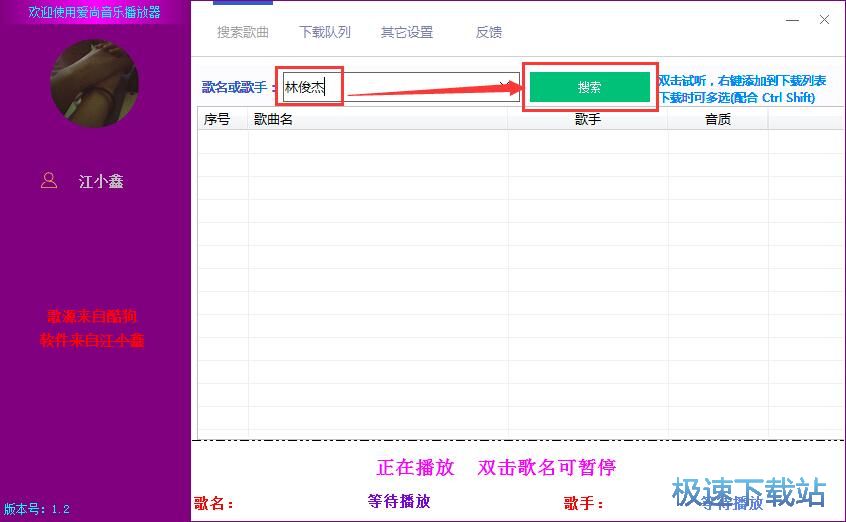846x522 pixels.
Task: Click the 江小鑫 username text
Action: [x=101, y=181]
